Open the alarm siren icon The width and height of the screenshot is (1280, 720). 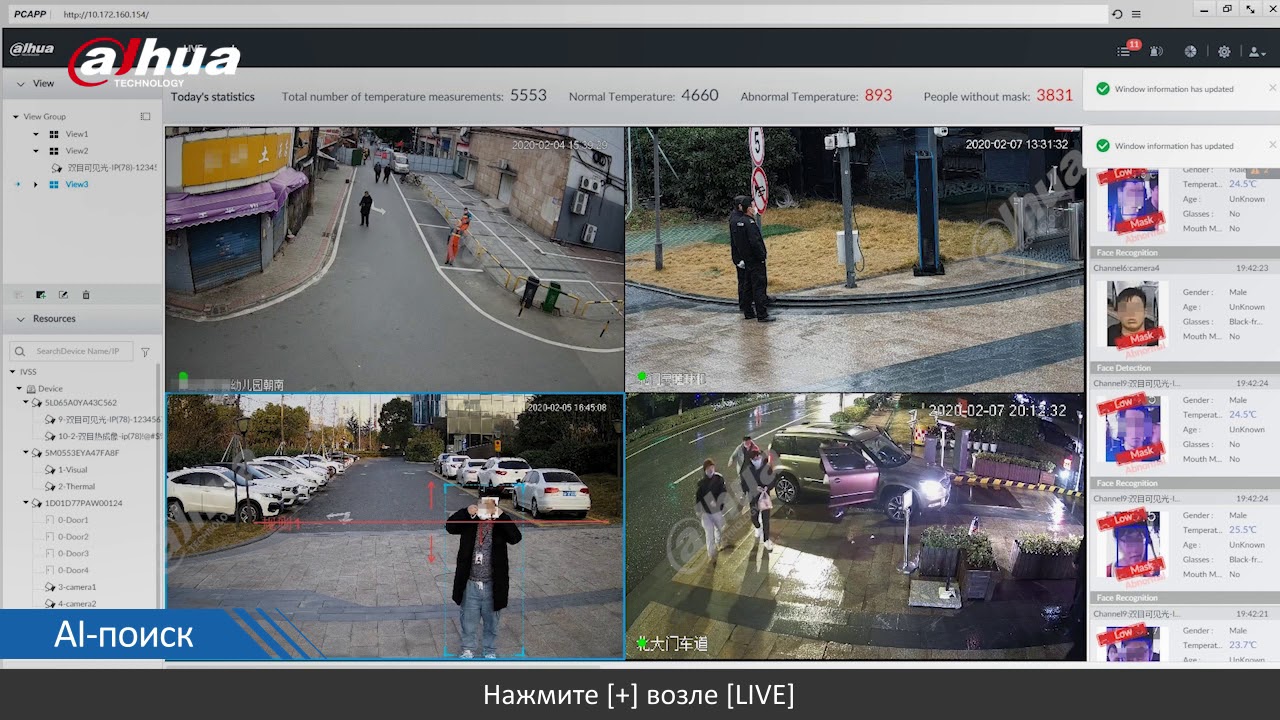(x=1156, y=51)
